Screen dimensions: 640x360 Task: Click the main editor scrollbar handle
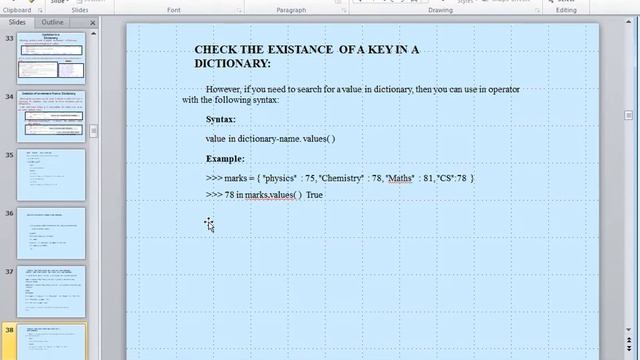(629, 115)
